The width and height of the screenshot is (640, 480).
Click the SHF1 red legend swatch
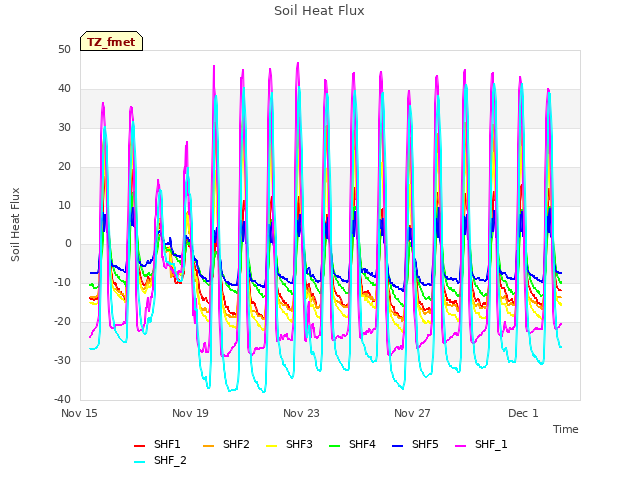pos(140,446)
